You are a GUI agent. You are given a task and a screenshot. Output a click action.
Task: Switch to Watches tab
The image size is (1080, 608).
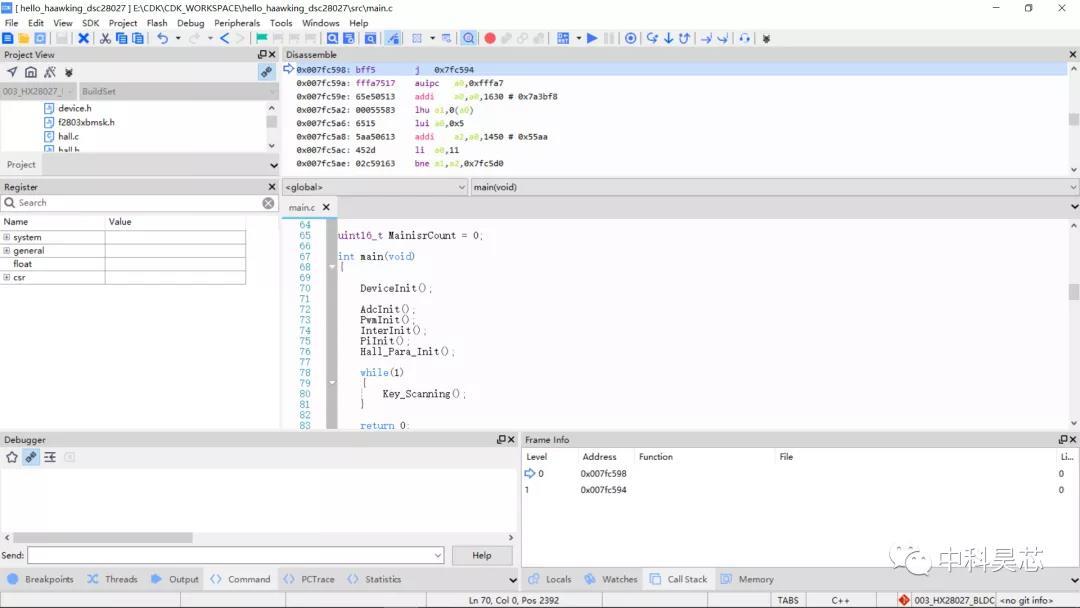611,580
